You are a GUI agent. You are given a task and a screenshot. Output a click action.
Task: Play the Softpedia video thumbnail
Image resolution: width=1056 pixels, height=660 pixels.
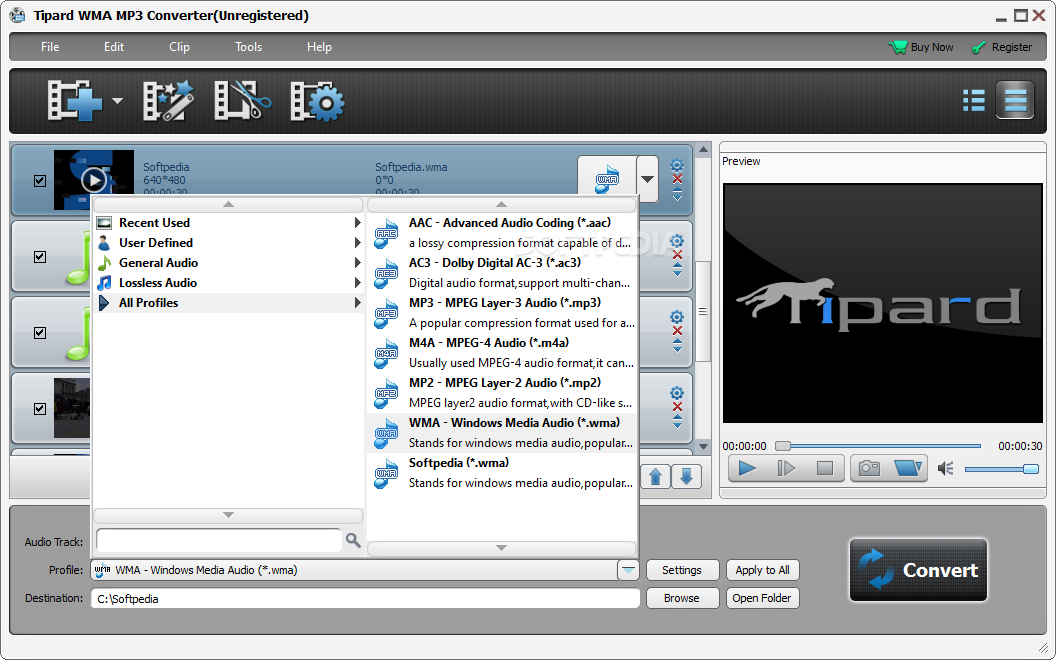coord(94,180)
